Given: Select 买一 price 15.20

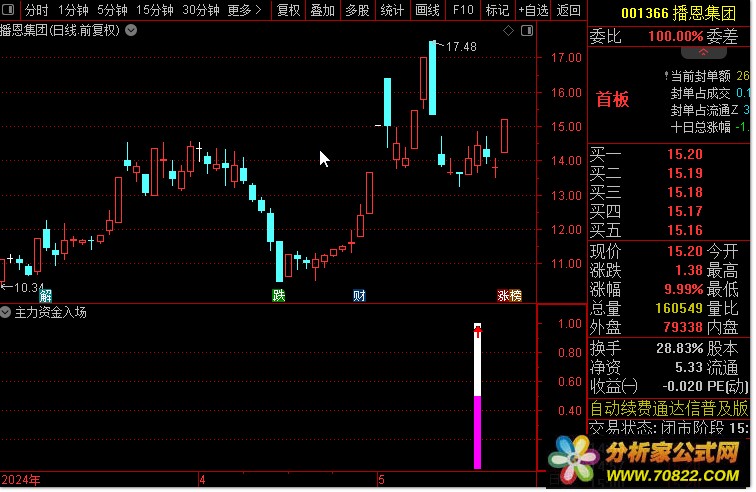Looking at the screenshot, I should tap(685, 154).
